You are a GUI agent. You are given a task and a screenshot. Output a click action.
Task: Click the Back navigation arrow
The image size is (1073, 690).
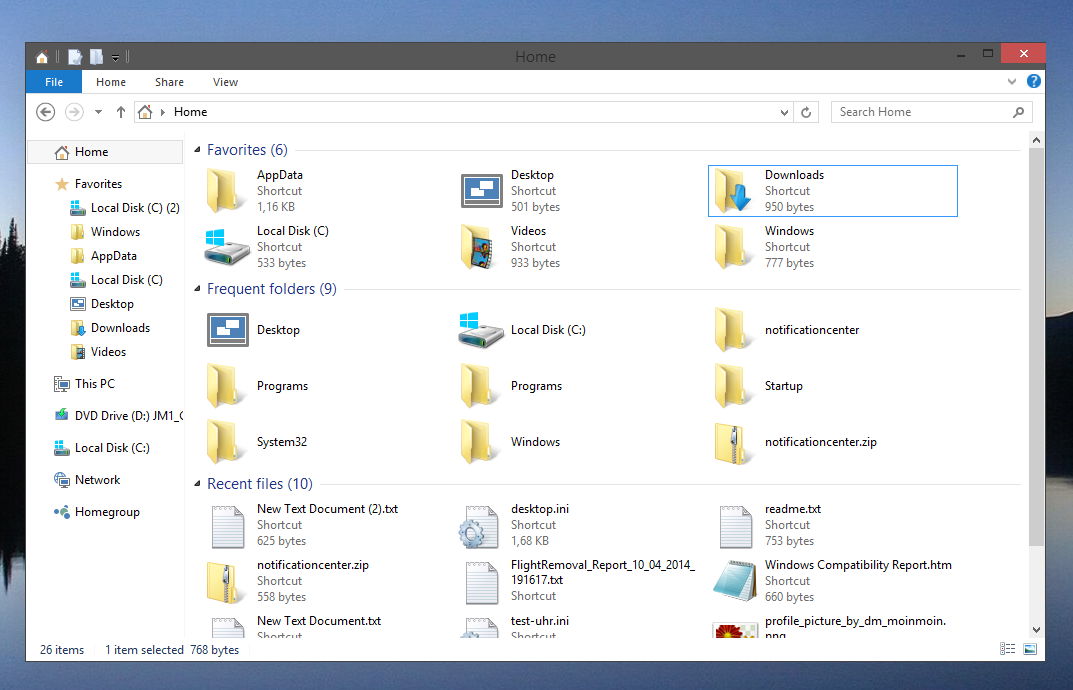pyautogui.click(x=45, y=112)
